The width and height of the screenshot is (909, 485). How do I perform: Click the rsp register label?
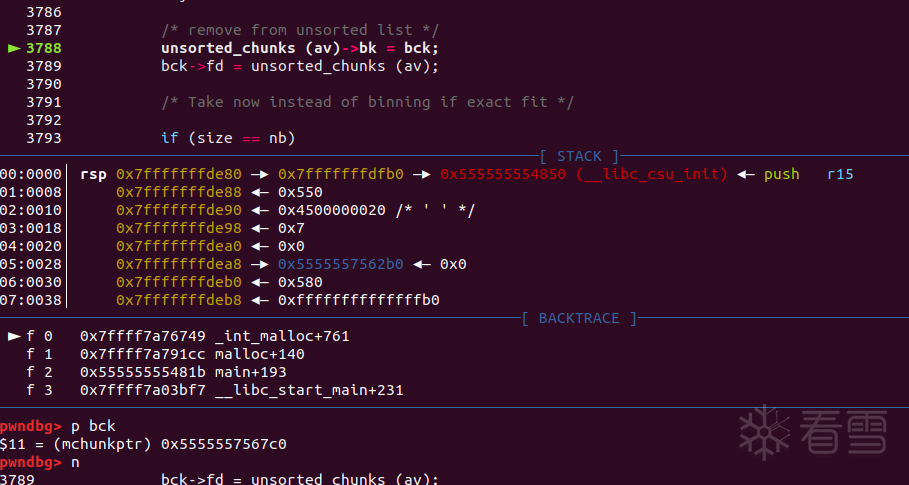point(93,174)
